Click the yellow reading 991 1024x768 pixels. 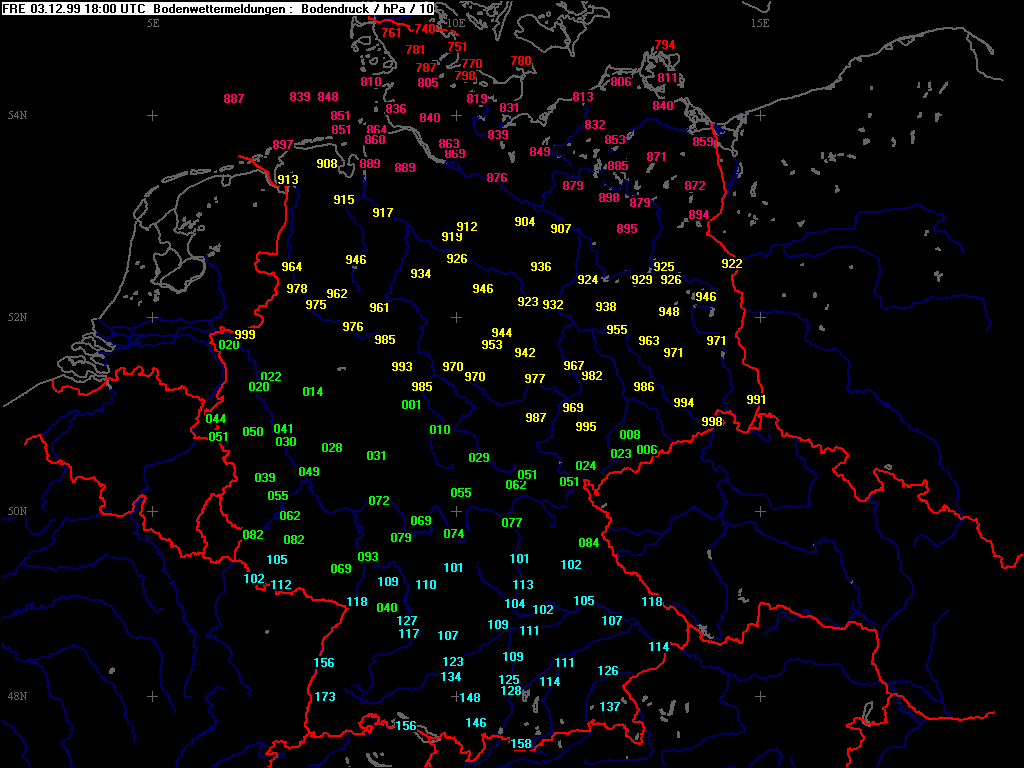click(x=756, y=400)
